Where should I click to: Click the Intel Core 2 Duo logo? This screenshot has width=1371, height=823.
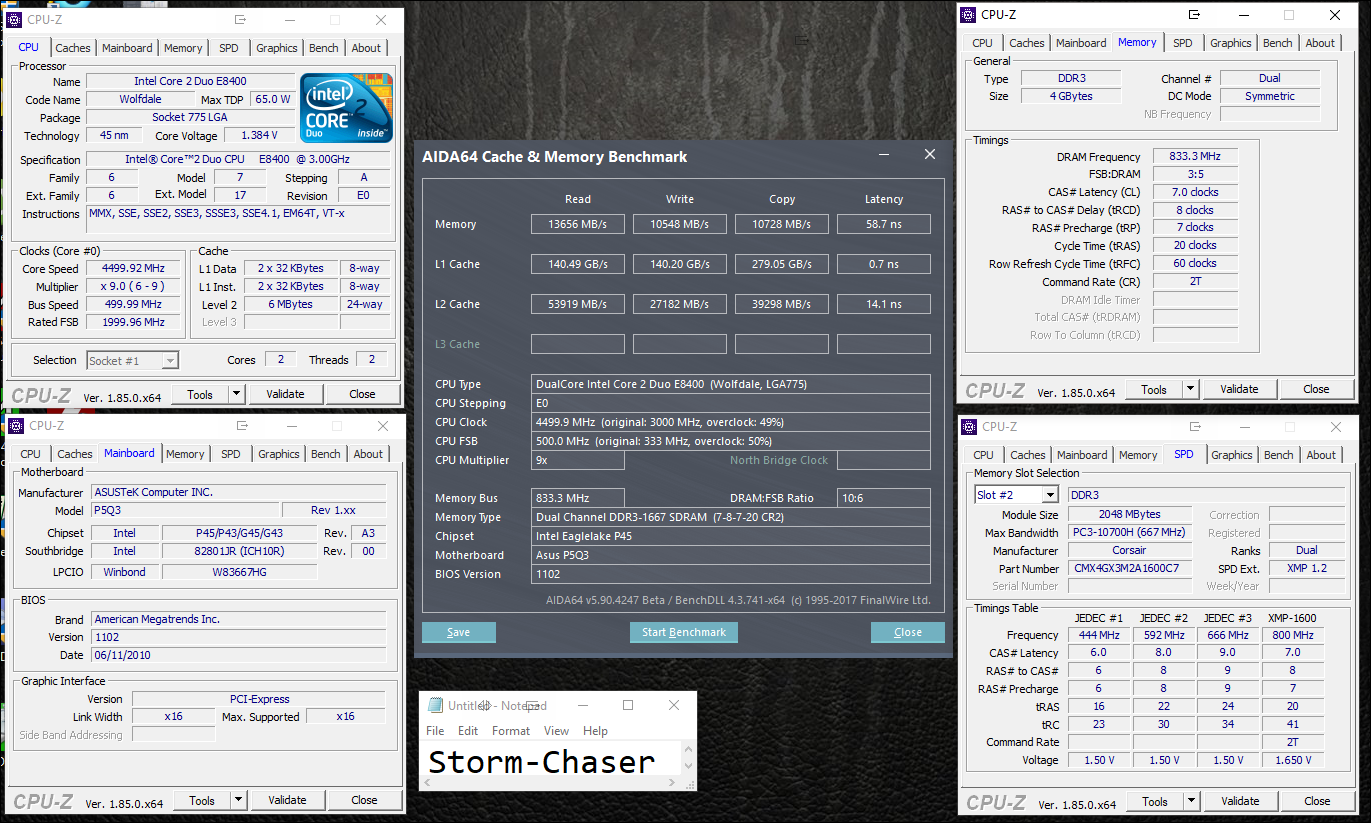click(x=347, y=108)
